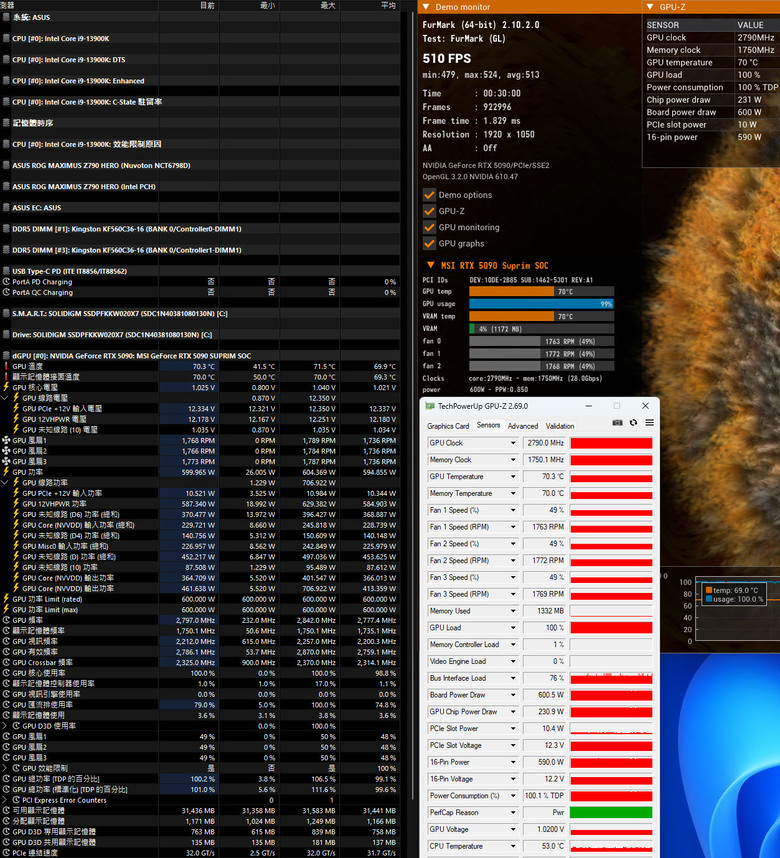Expand the GPU D3D 使用率 row
Screen dimensions: 780x858
click(5, 726)
